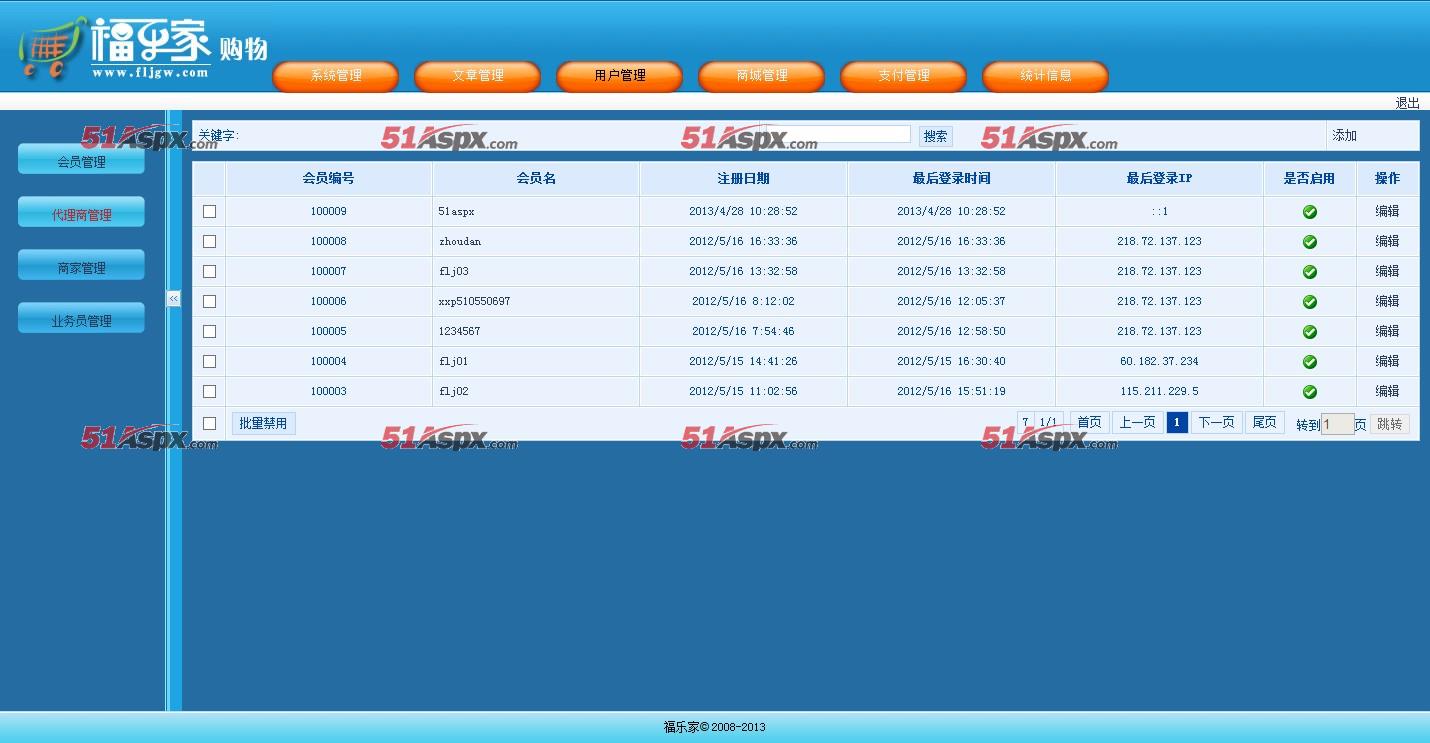Image resolution: width=1430 pixels, height=743 pixels.
Task: Click the 福乐家 shopping cart logo
Action: point(142,48)
